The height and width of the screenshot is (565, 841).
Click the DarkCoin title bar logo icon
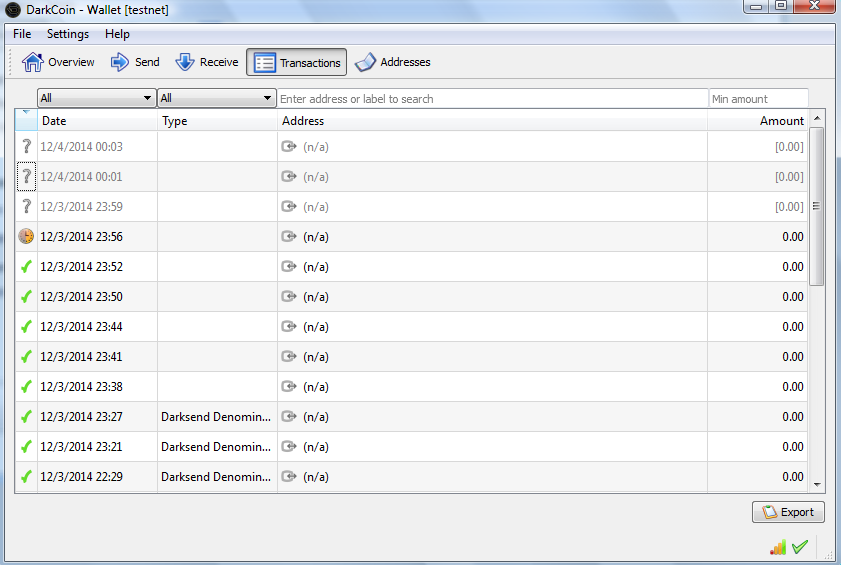13,10
